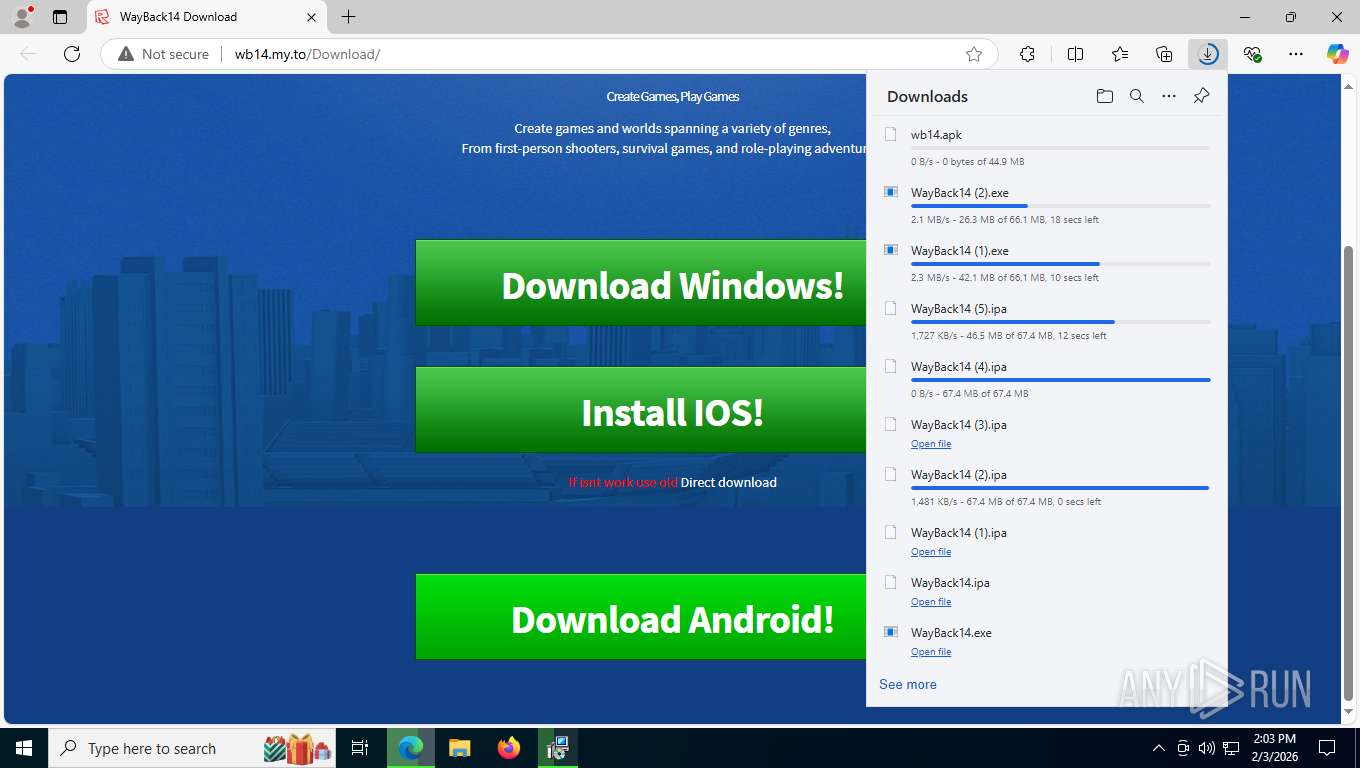The image size is (1360, 768).
Task: Open the Favorites list icon
Action: tap(1120, 54)
